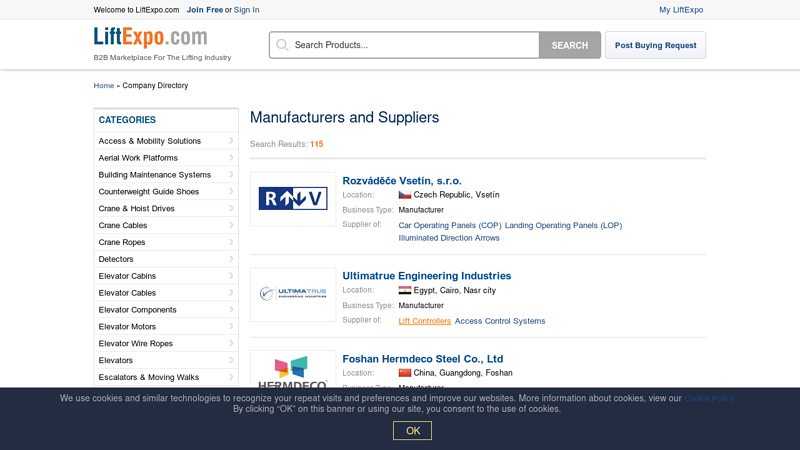Expand Access & Mobility Solutions chevron
800x450 pixels.
(231, 141)
